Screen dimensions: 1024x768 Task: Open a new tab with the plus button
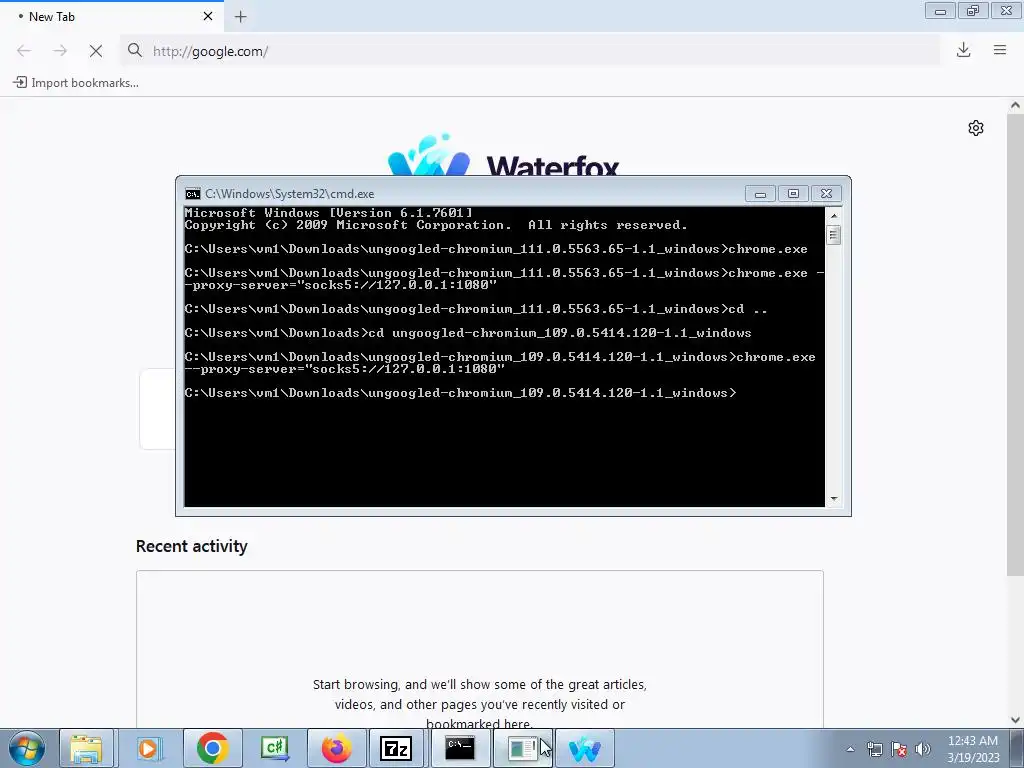tap(240, 17)
